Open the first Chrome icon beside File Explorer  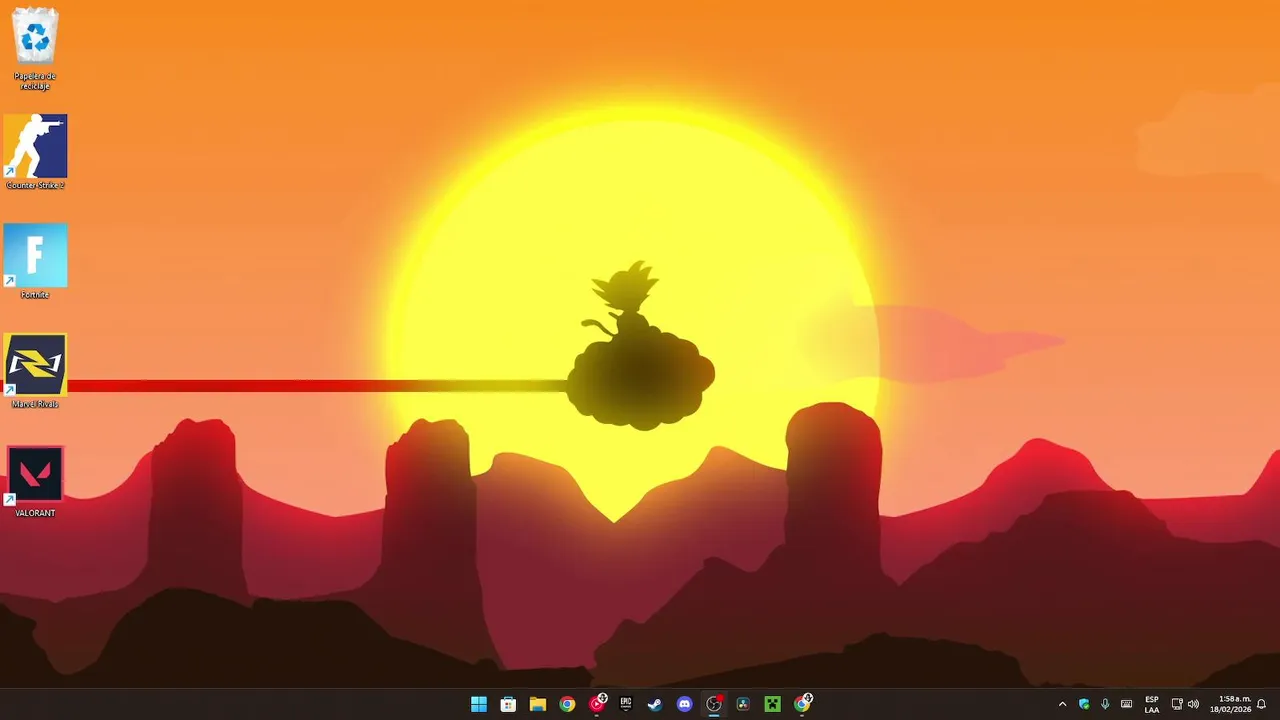(567, 704)
